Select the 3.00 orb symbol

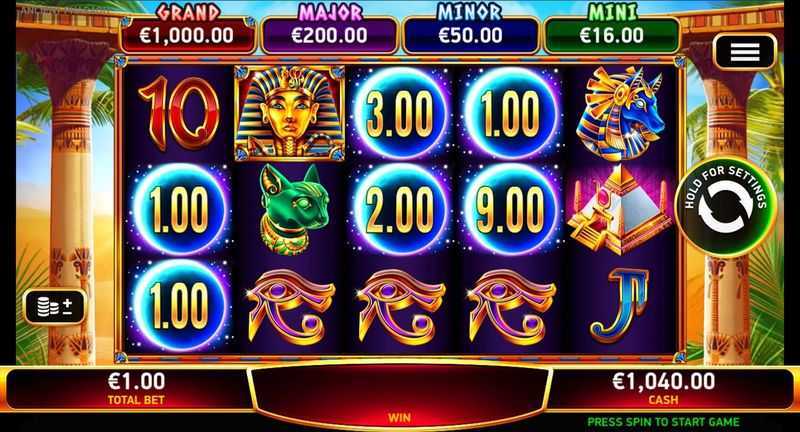(x=402, y=113)
